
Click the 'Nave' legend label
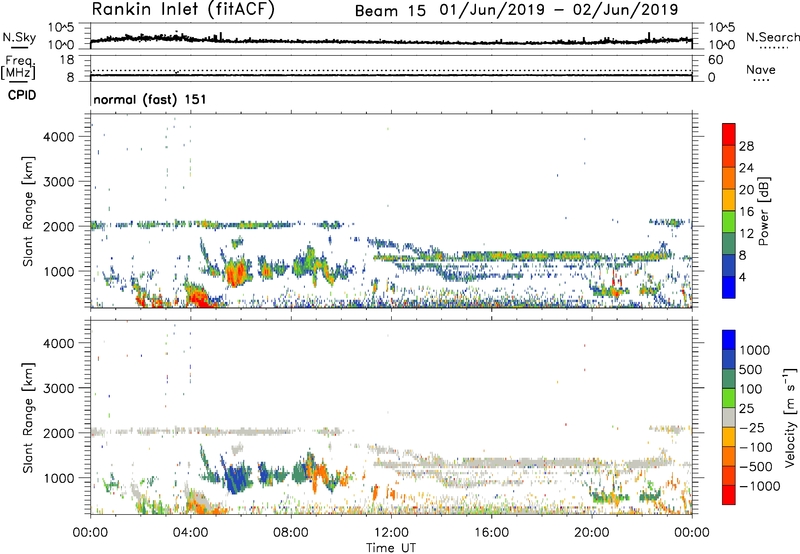[x=761, y=69]
